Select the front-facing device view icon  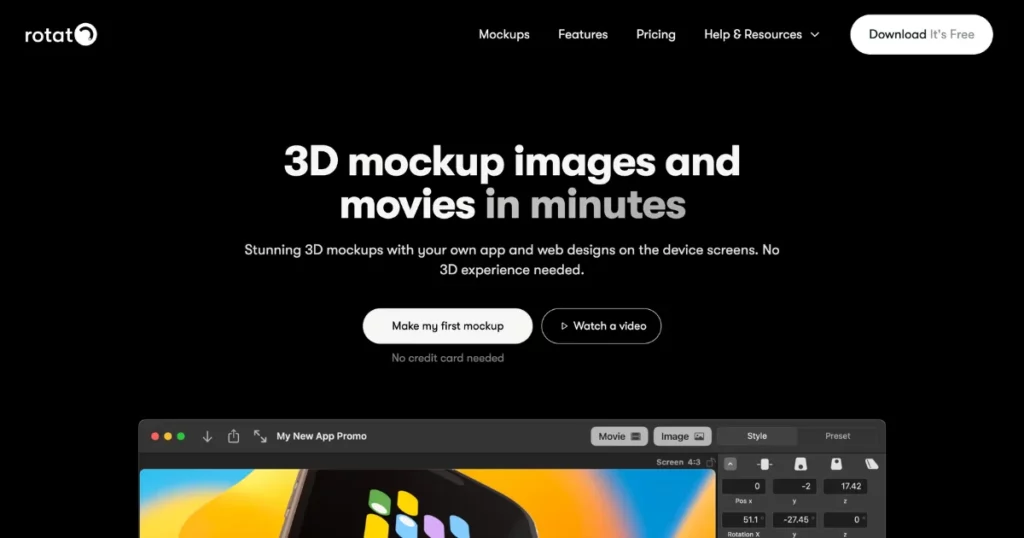click(x=764, y=464)
